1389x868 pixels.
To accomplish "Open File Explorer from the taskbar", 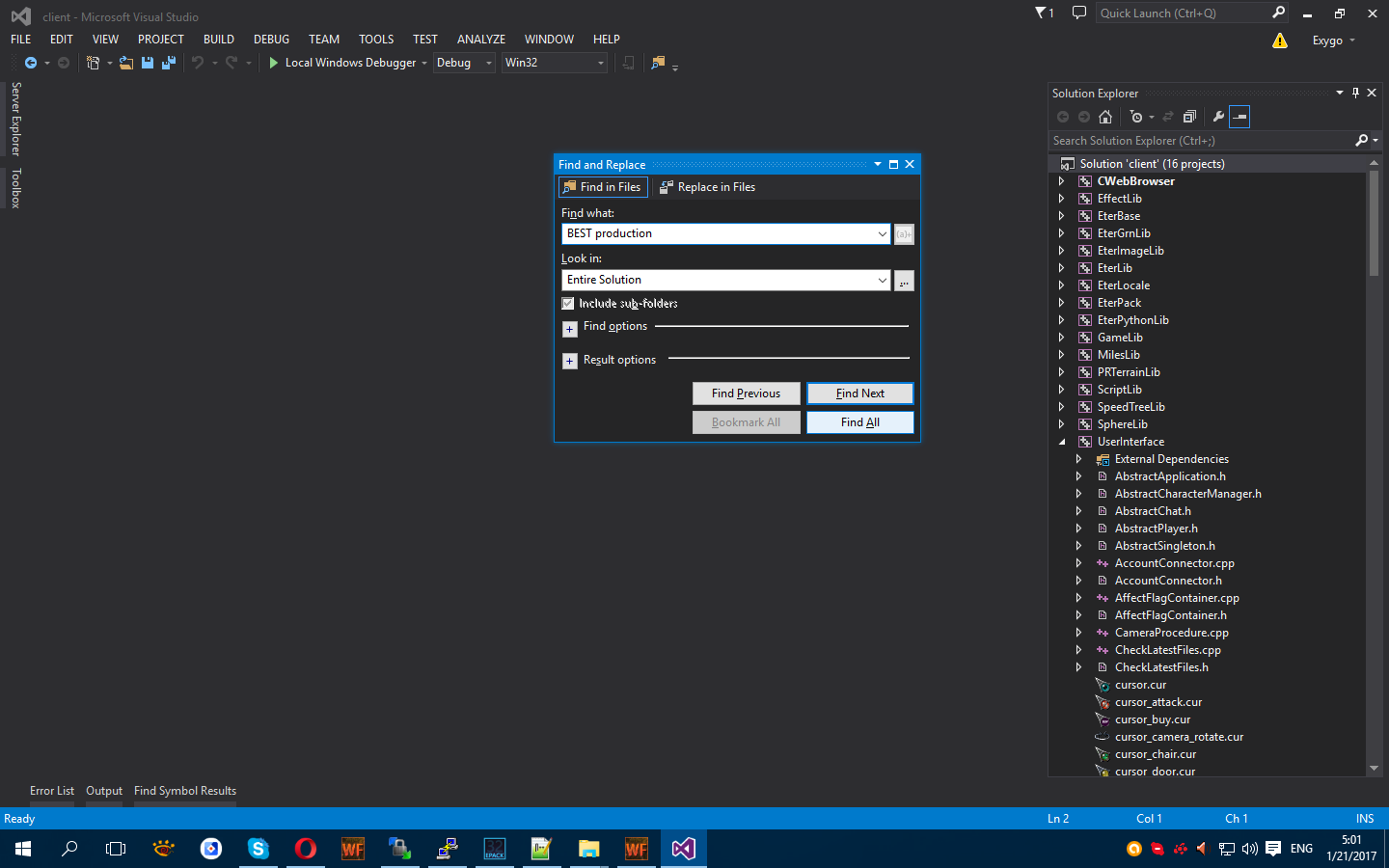I will pos(589,849).
